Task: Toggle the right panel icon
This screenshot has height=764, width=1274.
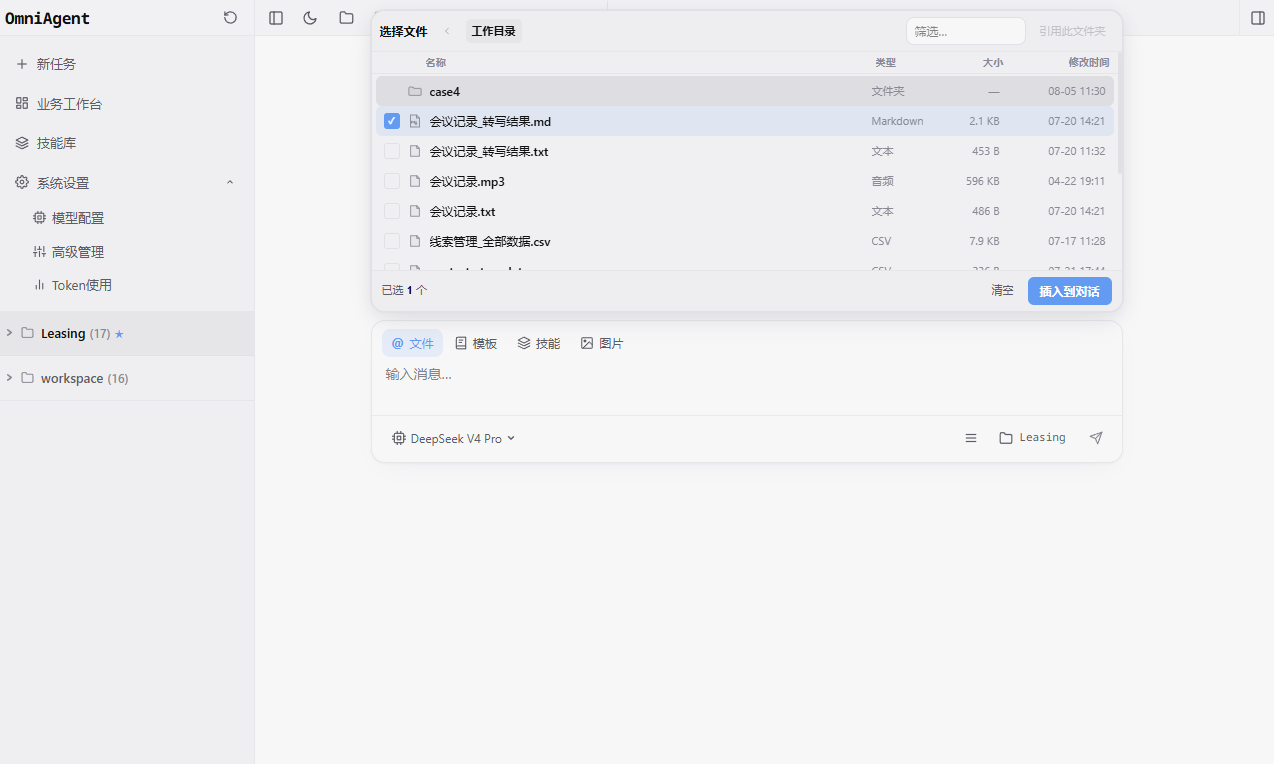Action: (1258, 18)
